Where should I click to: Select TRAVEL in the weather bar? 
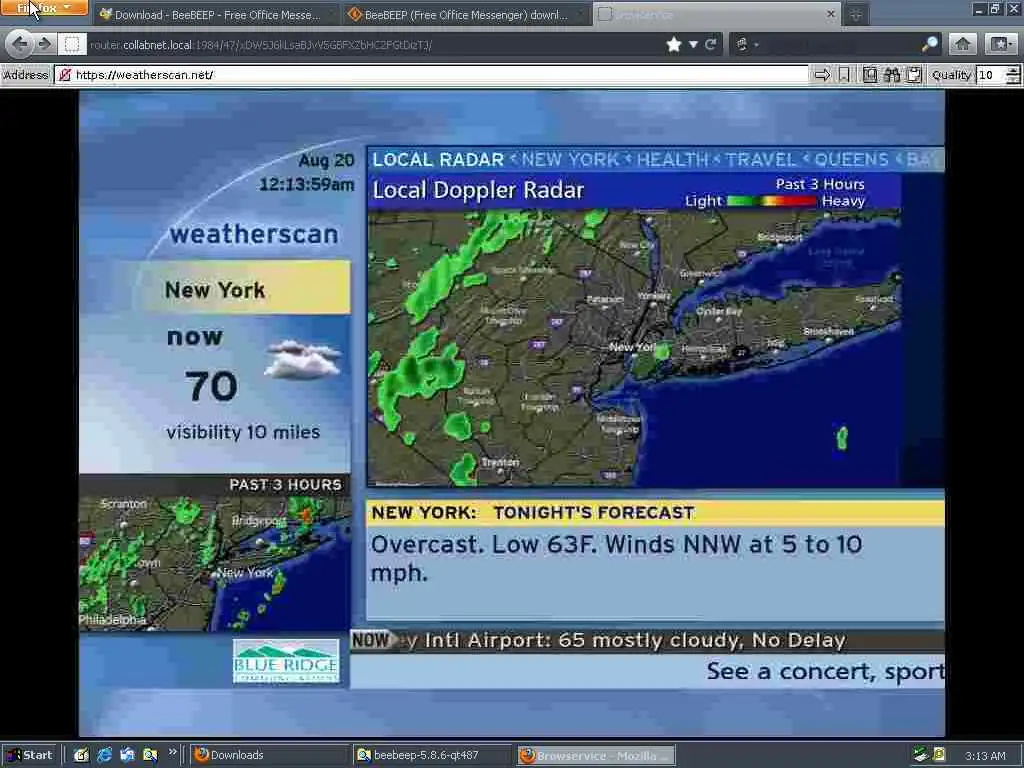(761, 160)
